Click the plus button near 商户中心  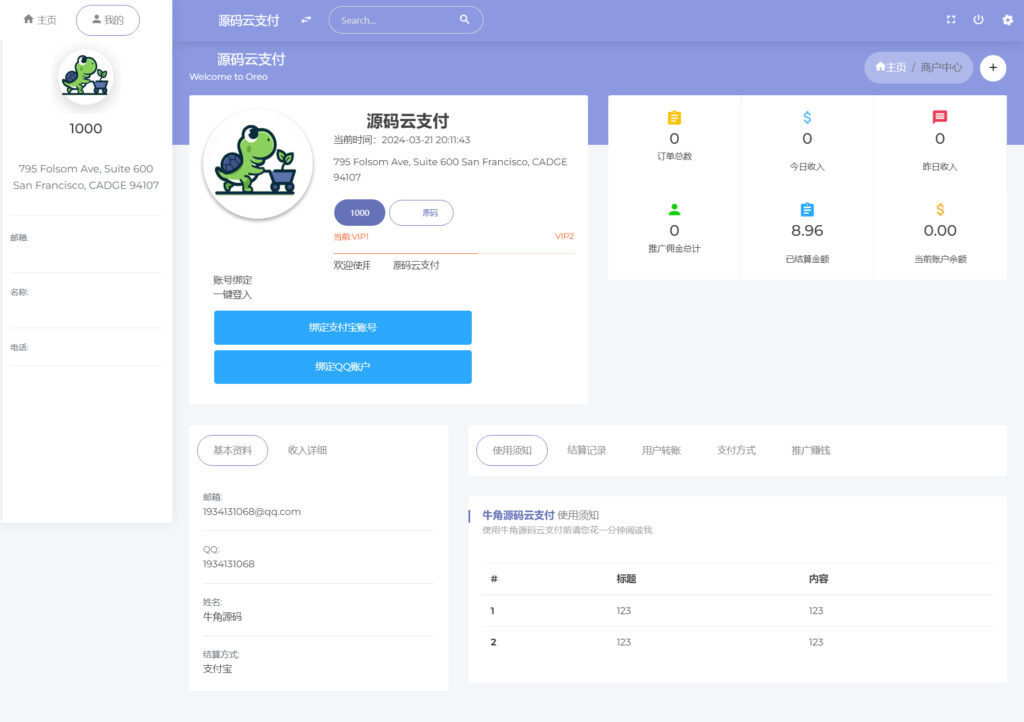992,67
